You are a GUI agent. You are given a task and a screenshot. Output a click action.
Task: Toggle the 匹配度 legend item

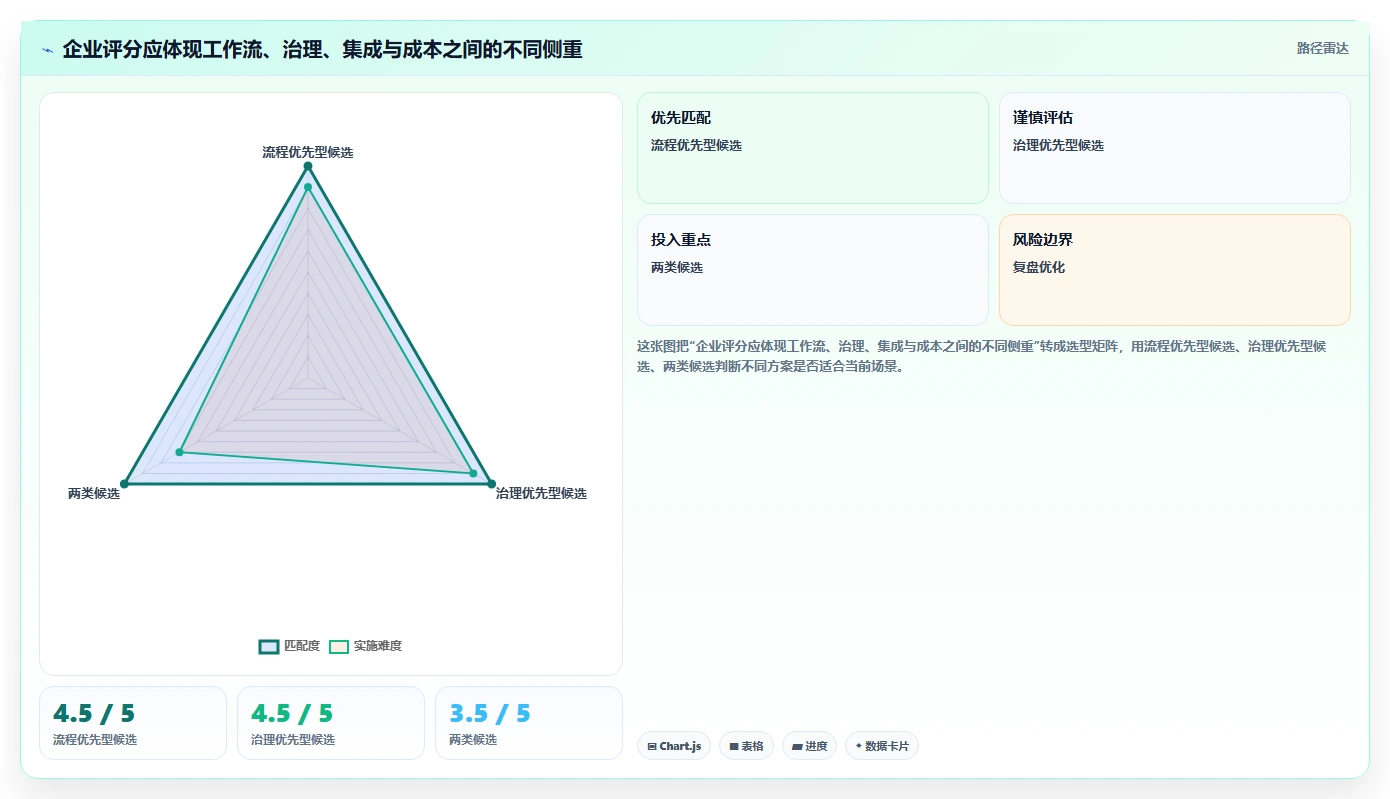pos(289,646)
